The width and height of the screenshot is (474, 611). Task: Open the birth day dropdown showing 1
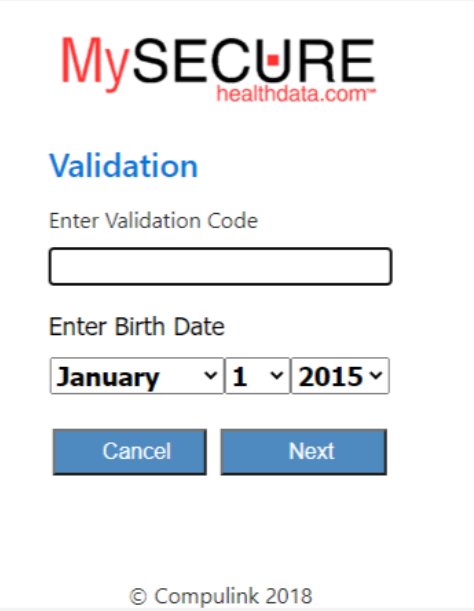click(x=258, y=376)
